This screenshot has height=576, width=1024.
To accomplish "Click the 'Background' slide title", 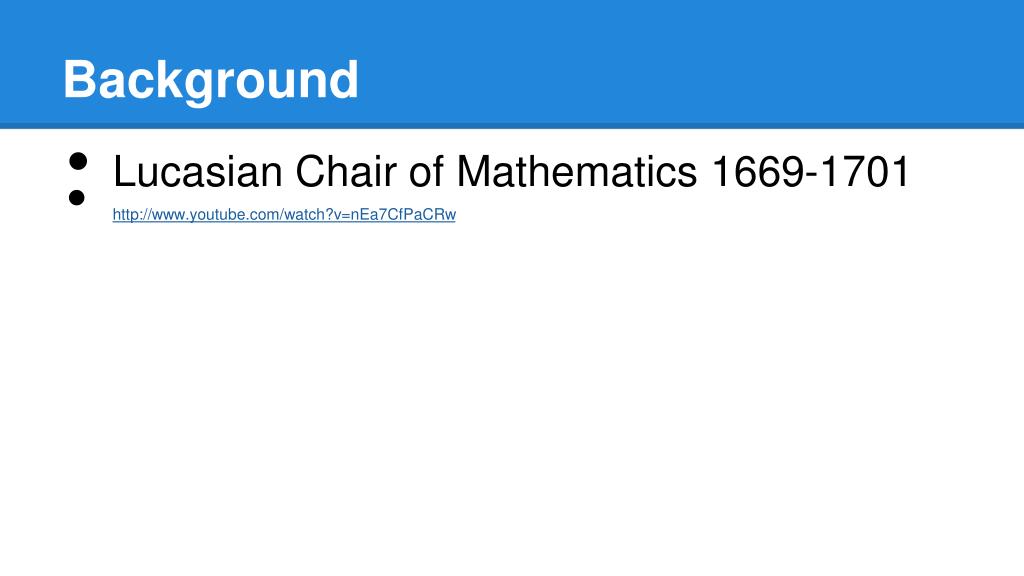I will pos(211,80).
